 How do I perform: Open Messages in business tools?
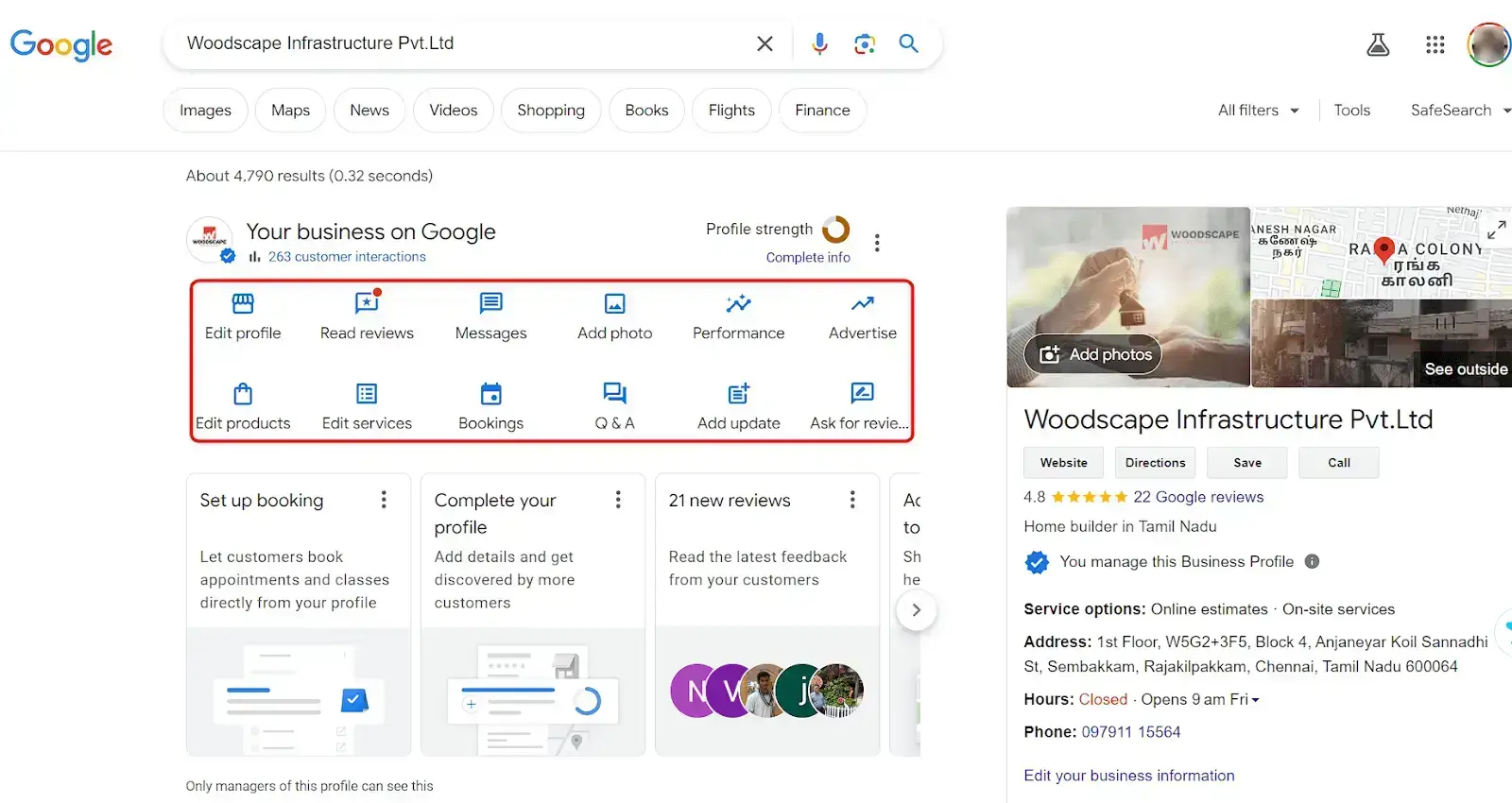[x=490, y=317]
